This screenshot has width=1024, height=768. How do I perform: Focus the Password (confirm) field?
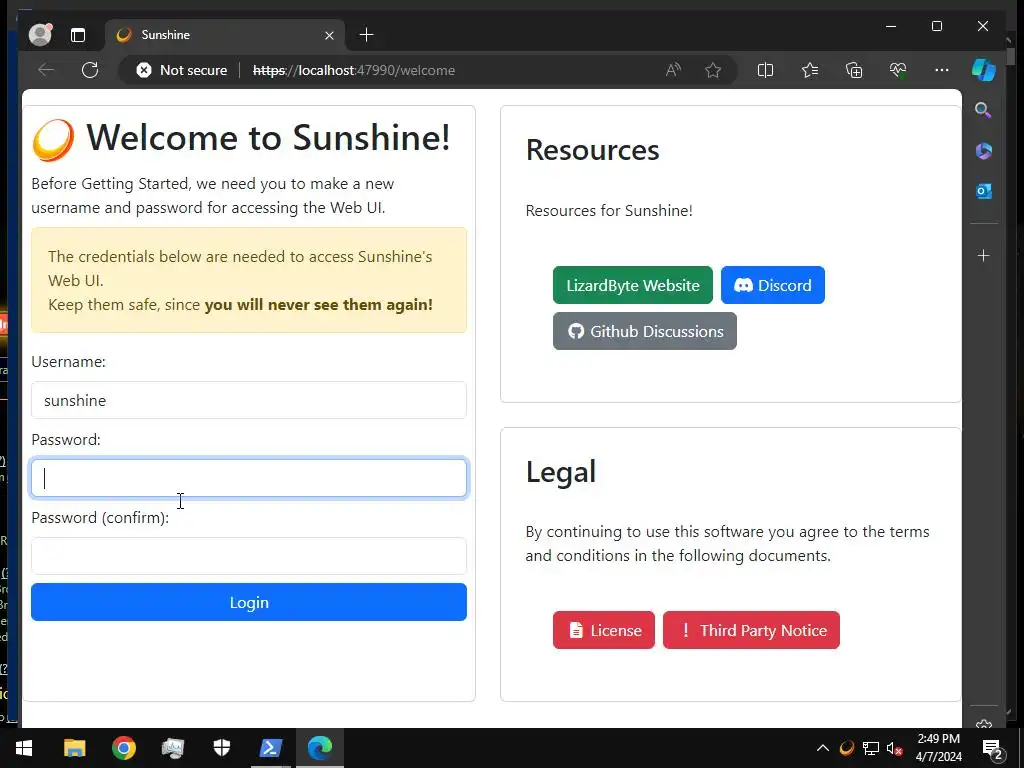pyautogui.click(x=249, y=556)
